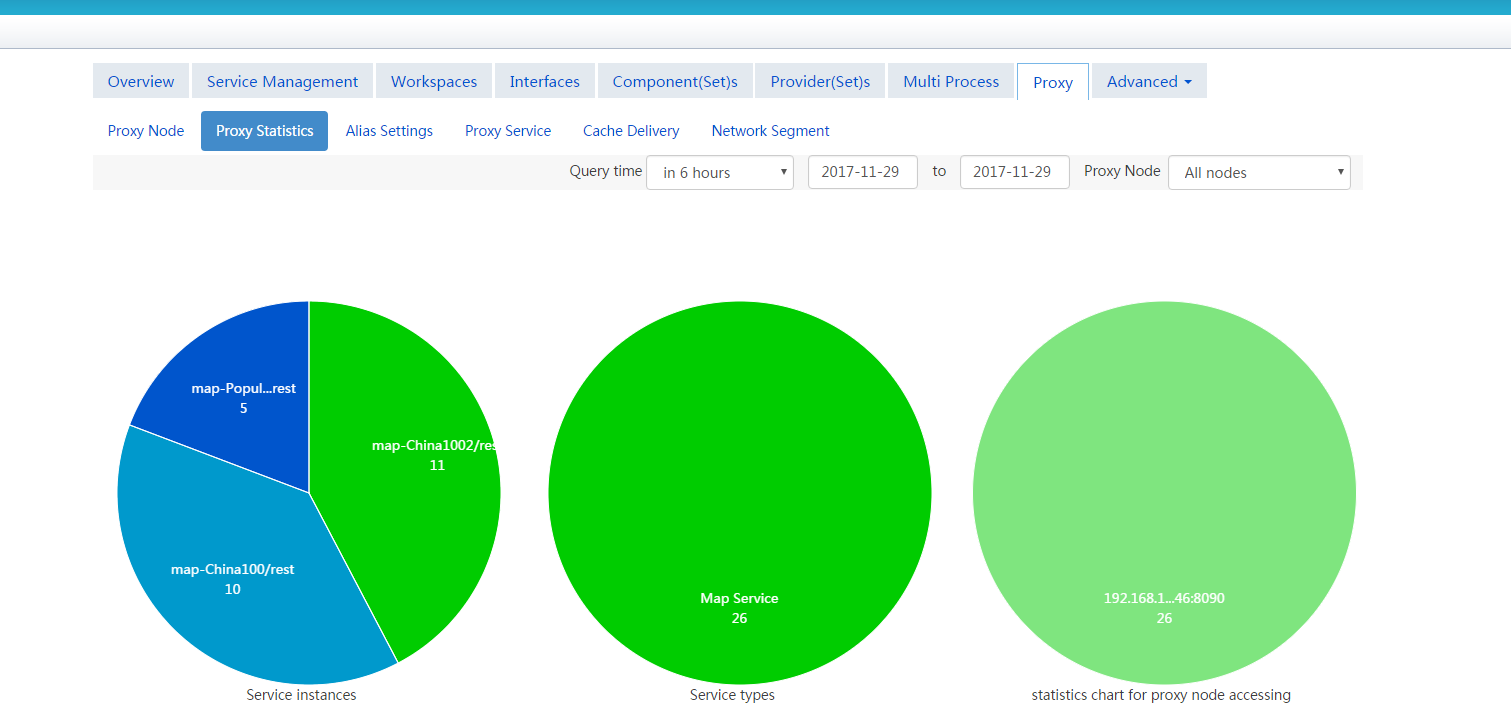Expand the Advanced dropdown menu
This screenshot has width=1511, height=720.
tap(1149, 82)
